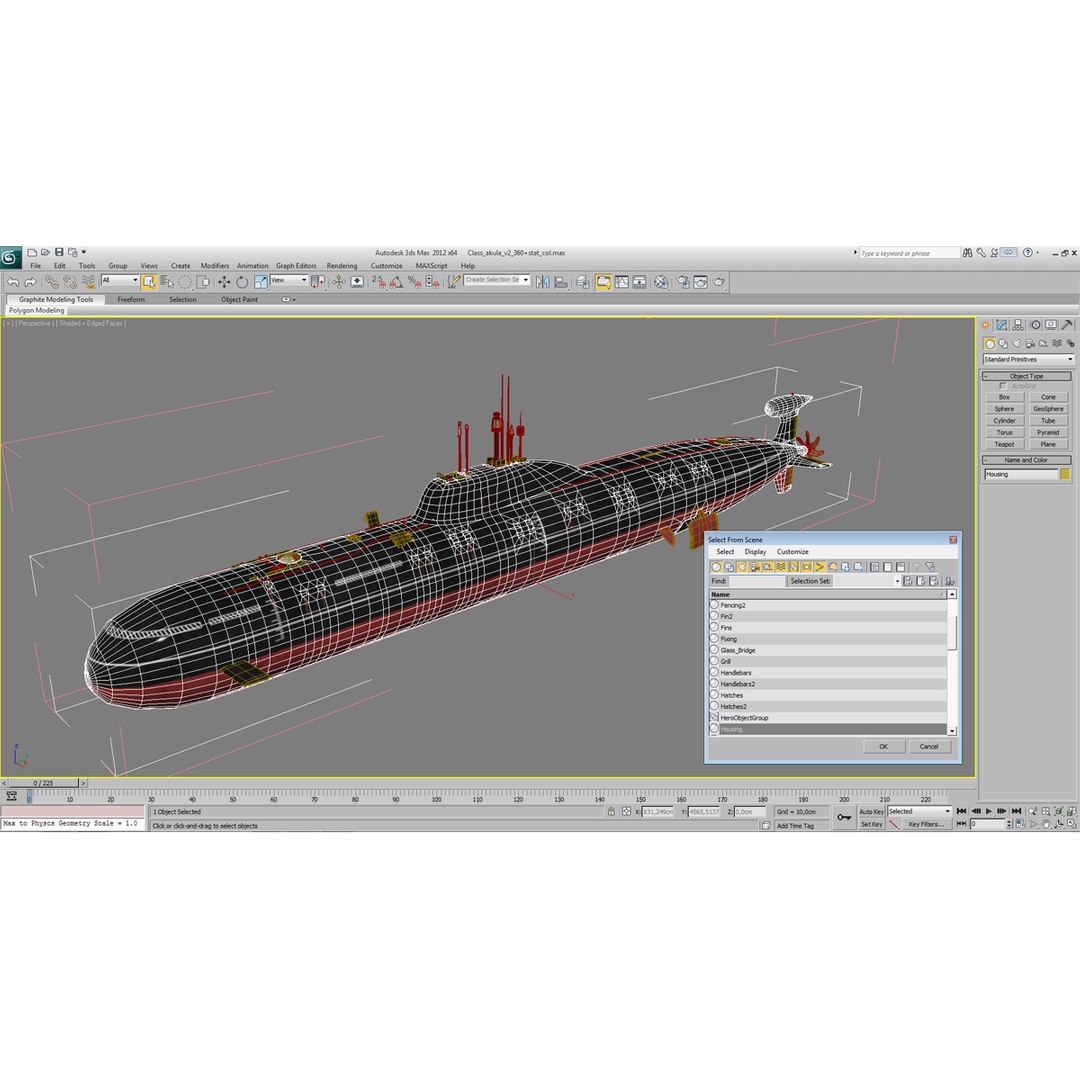Activate Select and Uniform Scale tool
Screen dimensions: 1080x1080
(x=260, y=282)
